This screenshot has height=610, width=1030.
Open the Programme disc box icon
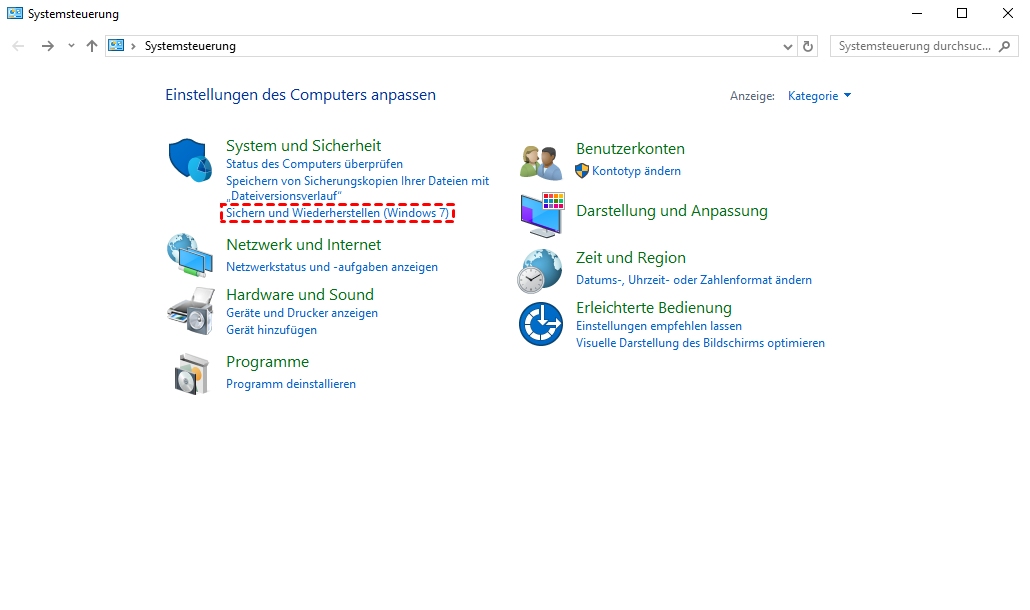pyautogui.click(x=190, y=374)
